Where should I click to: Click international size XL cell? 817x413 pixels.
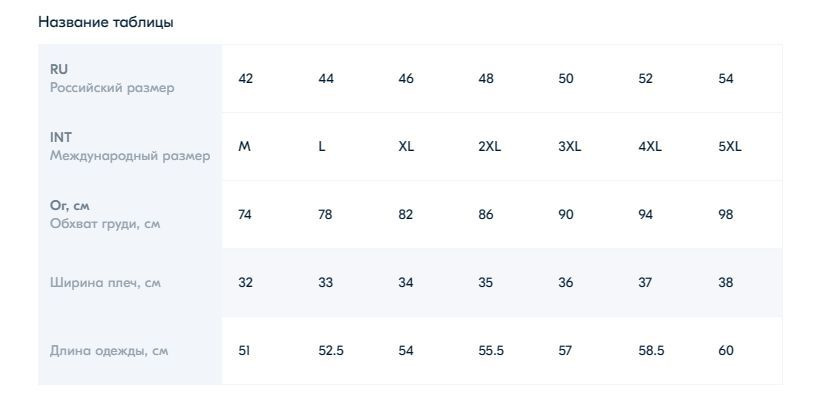pyautogui.click(x=406, y=147)
